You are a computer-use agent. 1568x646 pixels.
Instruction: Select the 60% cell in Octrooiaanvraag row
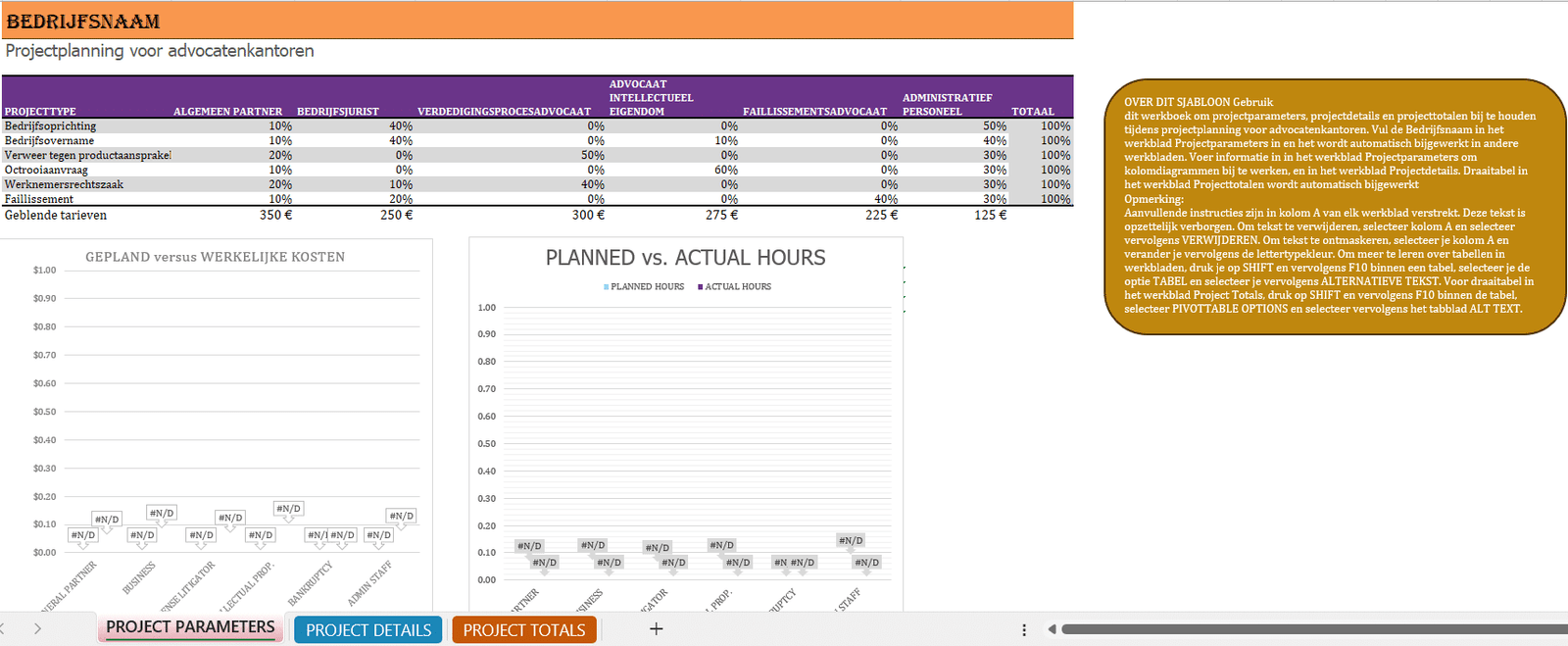tap(725, 170)
